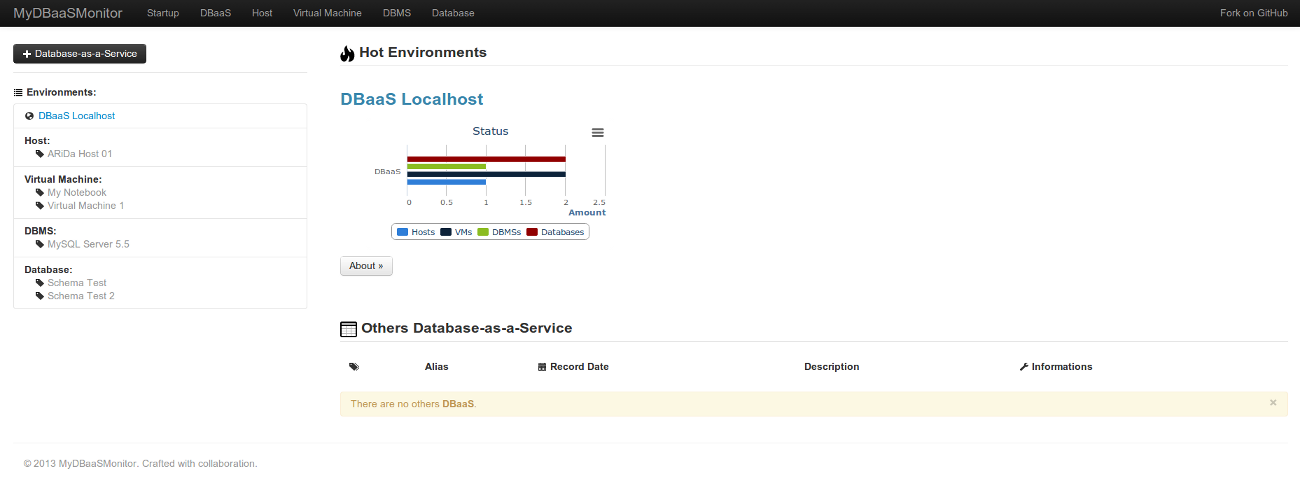
Task: Click the tag icon in table header
Action: (x=354, y=367)
